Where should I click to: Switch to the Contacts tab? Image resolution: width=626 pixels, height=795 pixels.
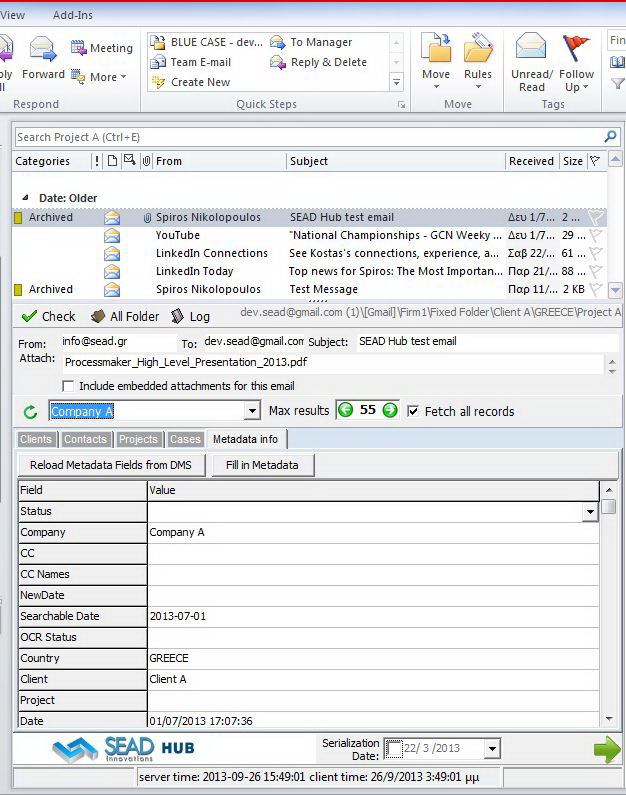[x=85, y=439]
